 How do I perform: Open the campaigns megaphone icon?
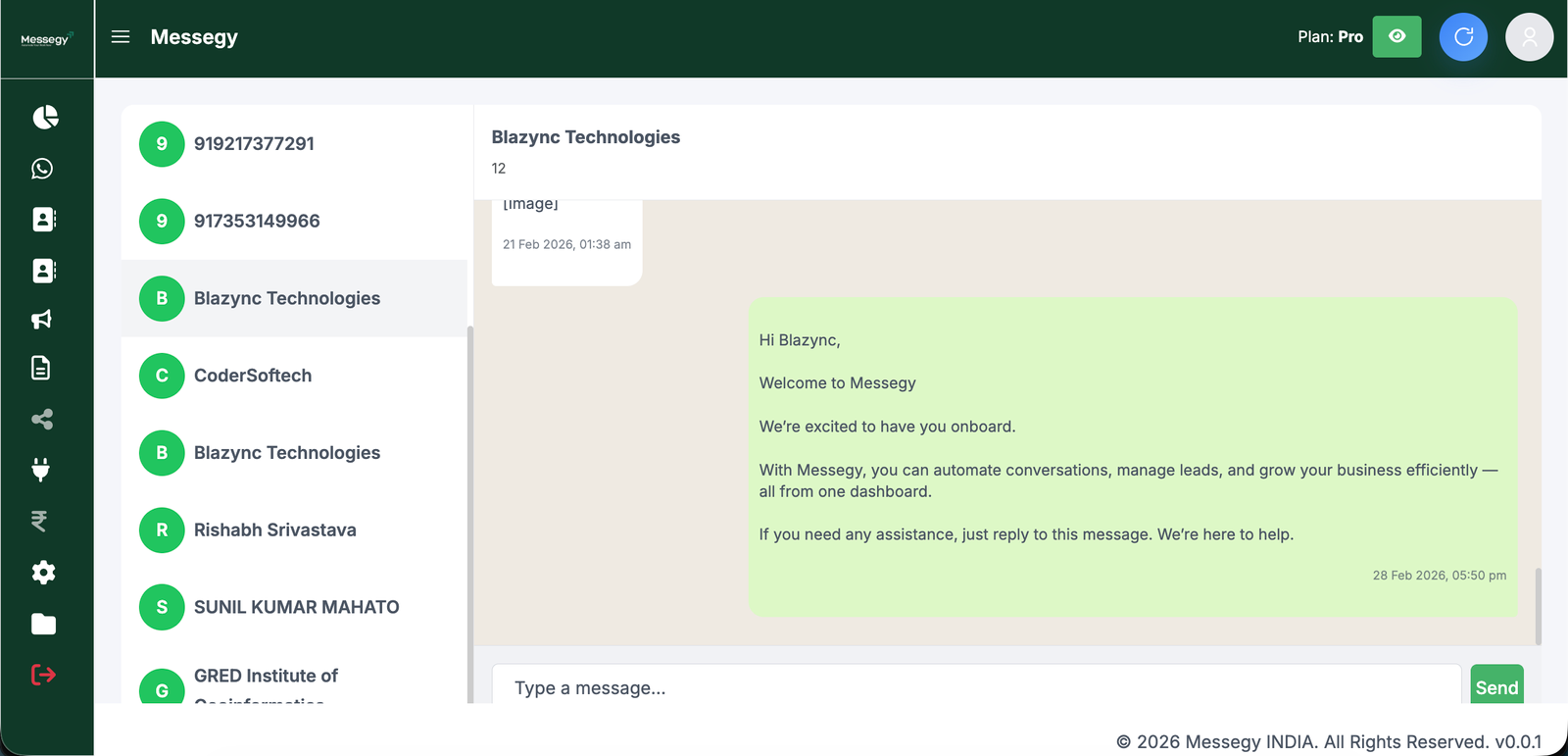tap(41, 319)
